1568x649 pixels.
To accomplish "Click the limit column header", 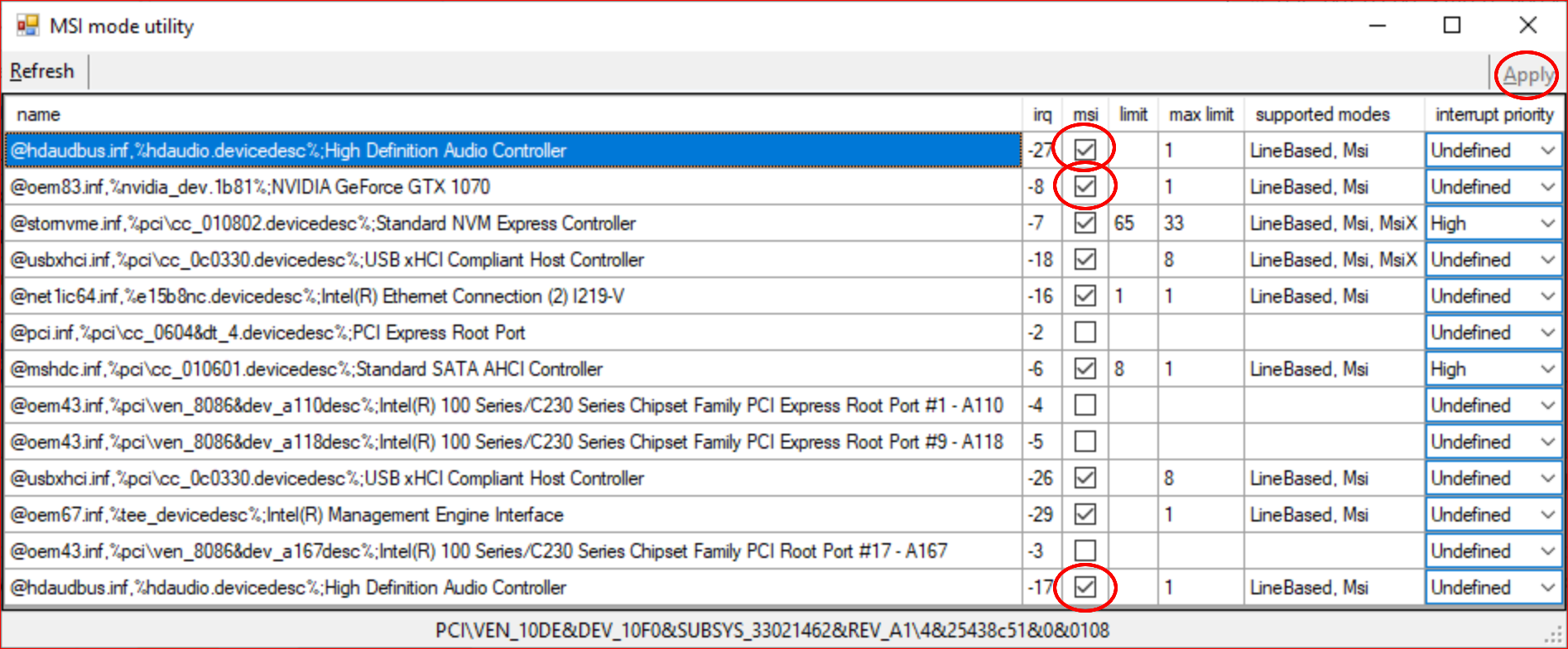I will pos(1133,114).
